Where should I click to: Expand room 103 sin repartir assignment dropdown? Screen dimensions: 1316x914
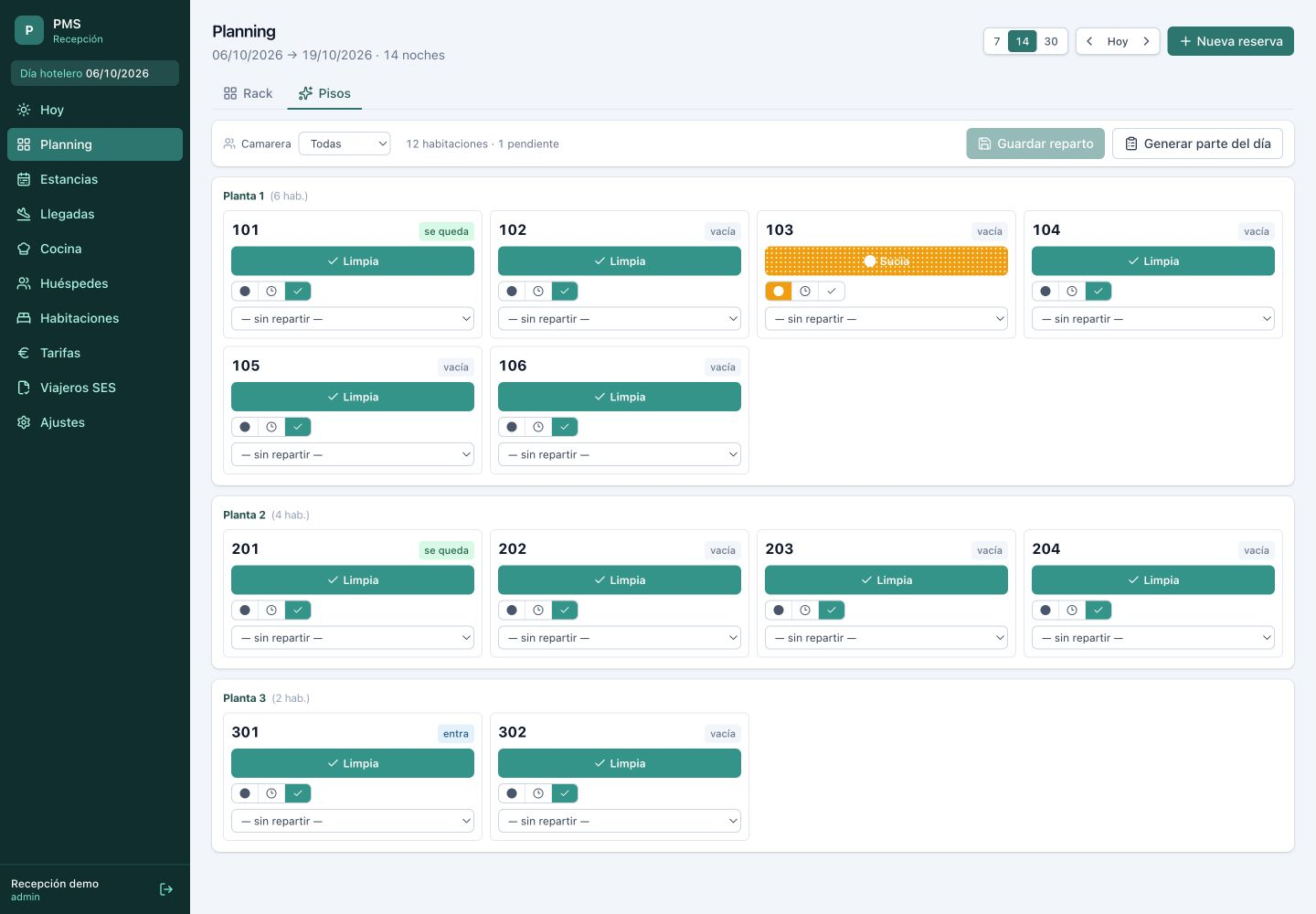click(886, 319)
